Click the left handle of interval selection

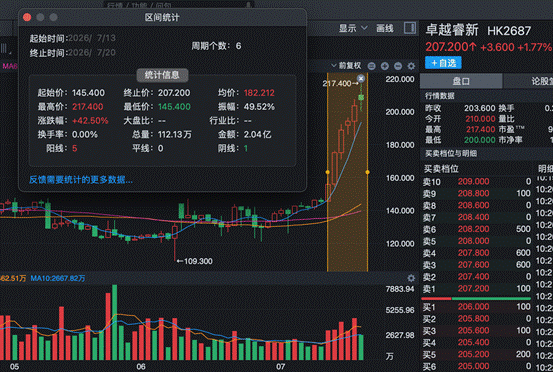328,172
